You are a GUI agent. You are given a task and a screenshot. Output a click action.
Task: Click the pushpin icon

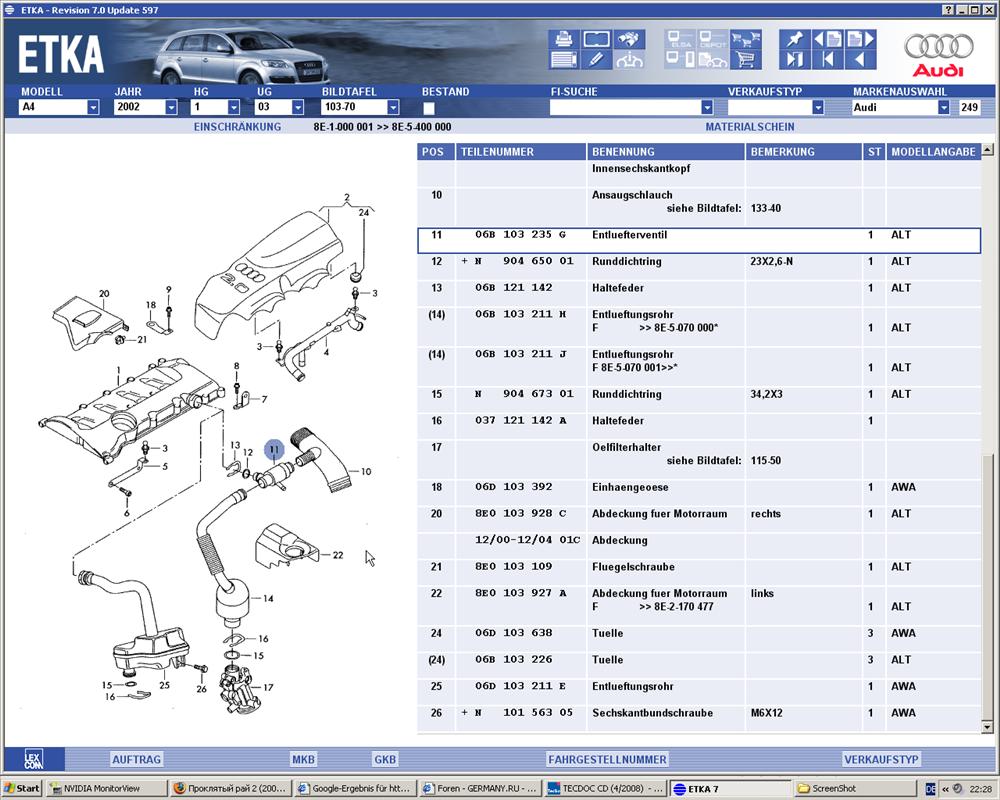pos(795,40)
